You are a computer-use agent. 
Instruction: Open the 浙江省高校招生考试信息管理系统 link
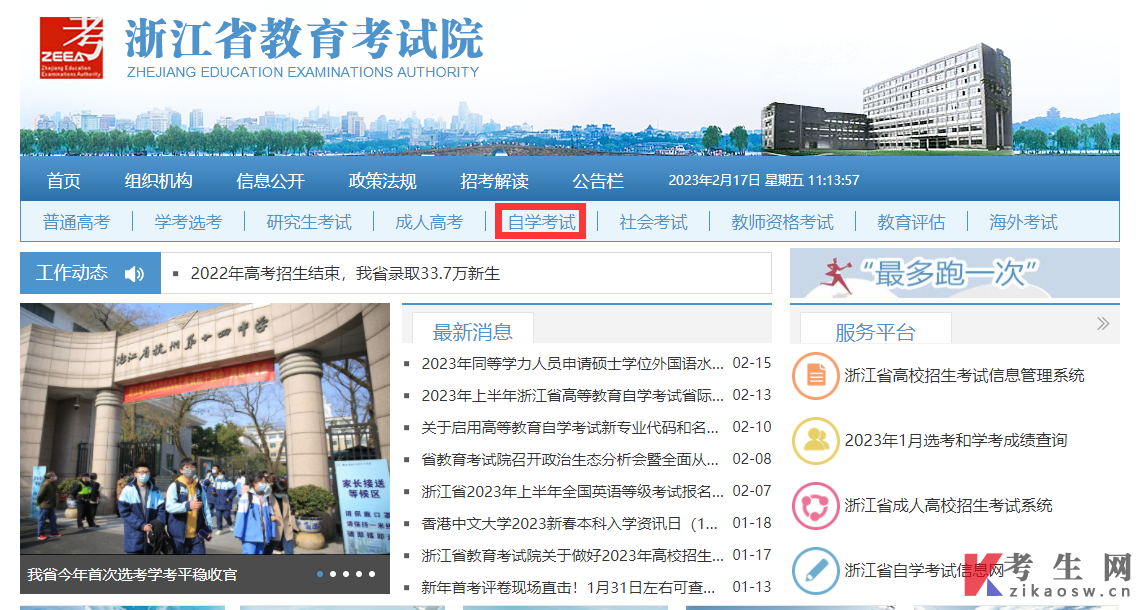click(x=964, y=375)
